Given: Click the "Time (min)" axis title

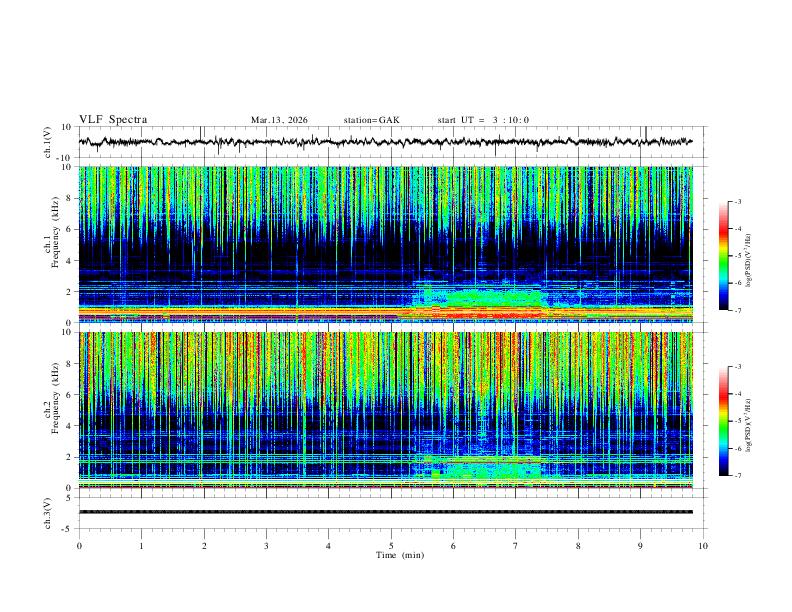Looking at the screenshot, I should click(x=400, y=555).
